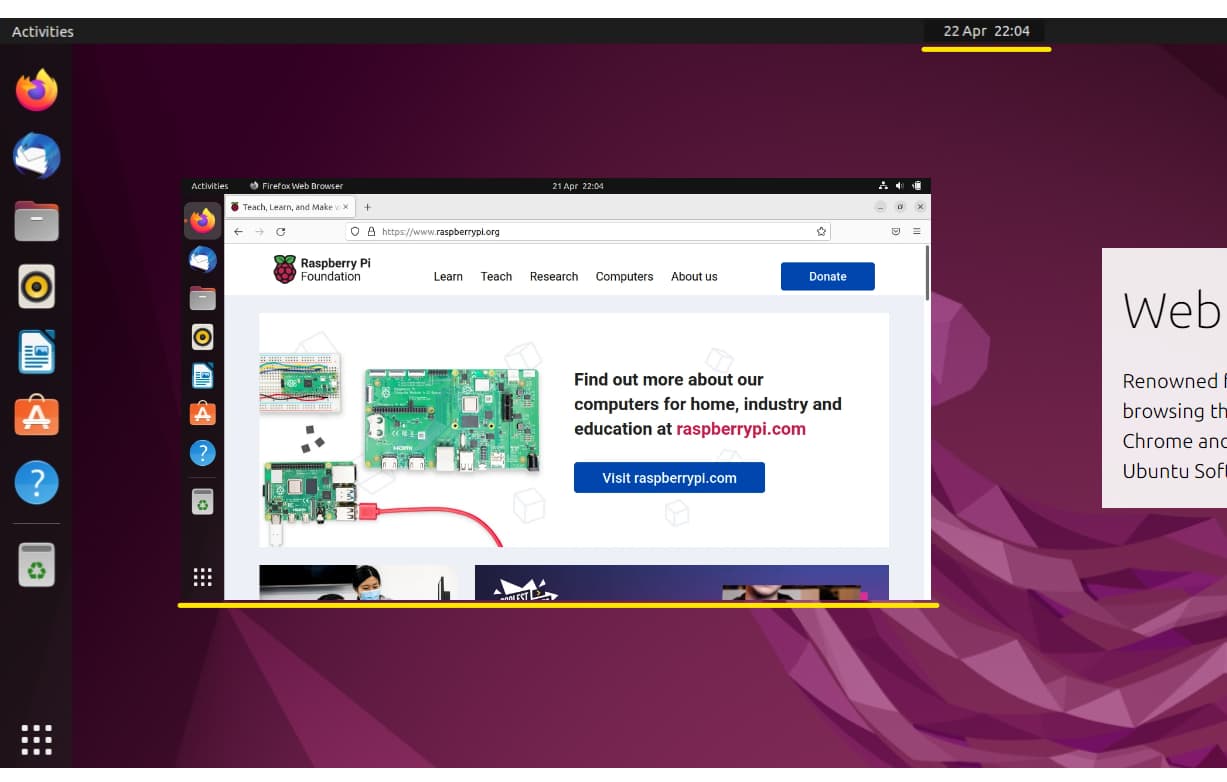This screenshot has height=782, width=1227.
Task: Open the 22 Apr 22:04 clock menu
Action: click(x=986, y=31)
